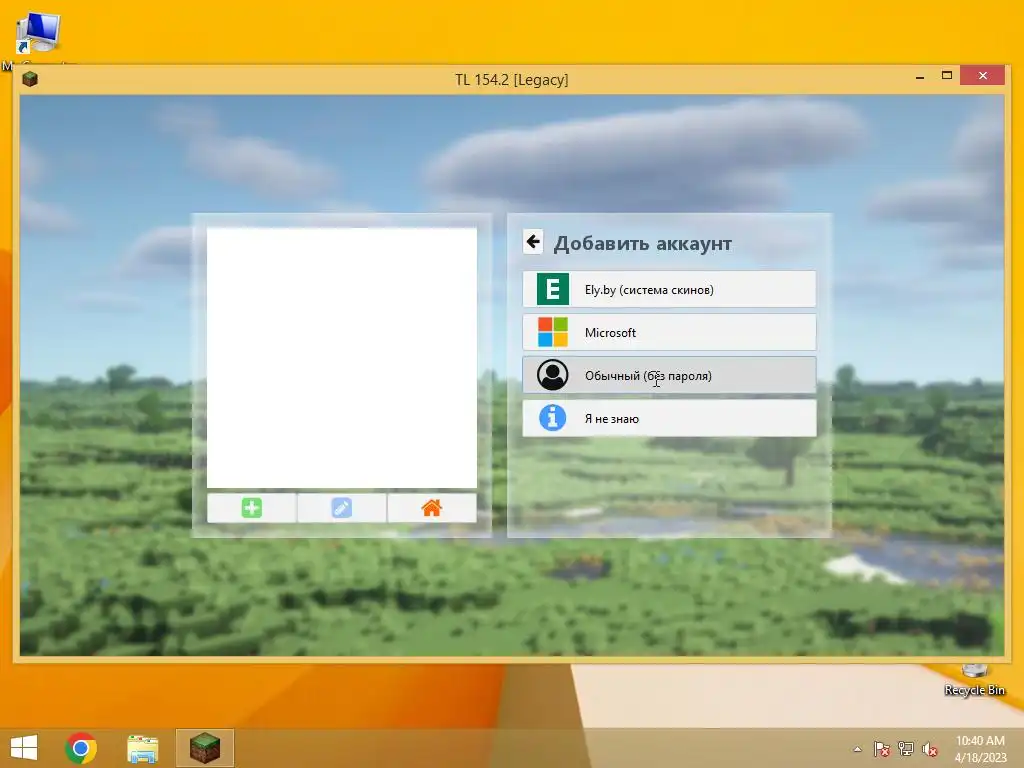The image size is (1024, 768).
Task: Click the blue pencil edit account button
Action: pos(342,508)
